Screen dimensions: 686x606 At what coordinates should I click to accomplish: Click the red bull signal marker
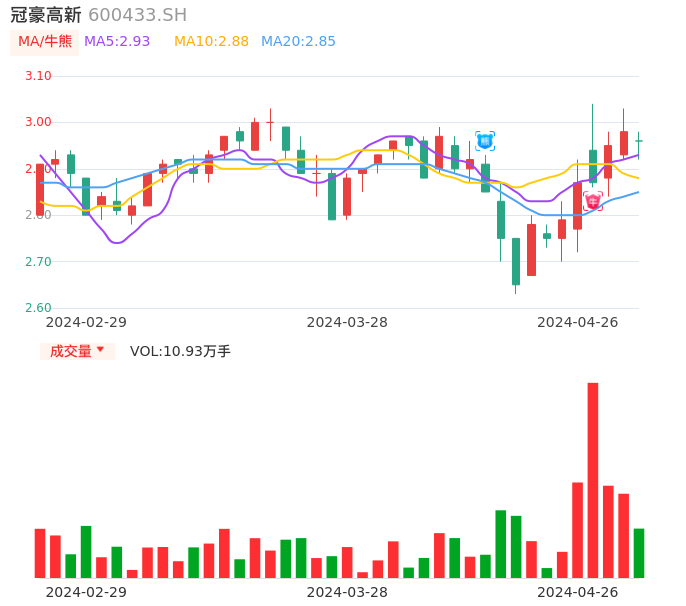593,201
